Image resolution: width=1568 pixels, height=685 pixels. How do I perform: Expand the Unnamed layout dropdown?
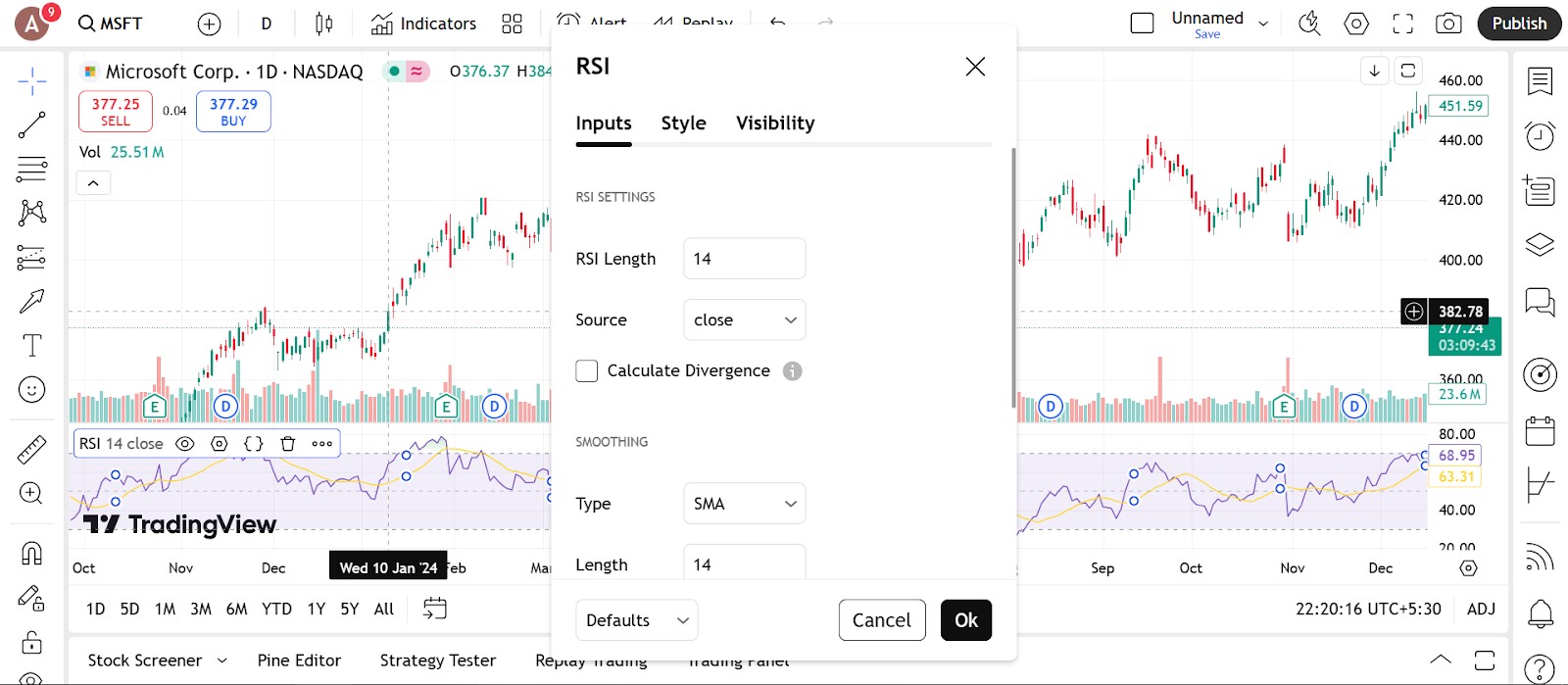[x=1263, y=24]
